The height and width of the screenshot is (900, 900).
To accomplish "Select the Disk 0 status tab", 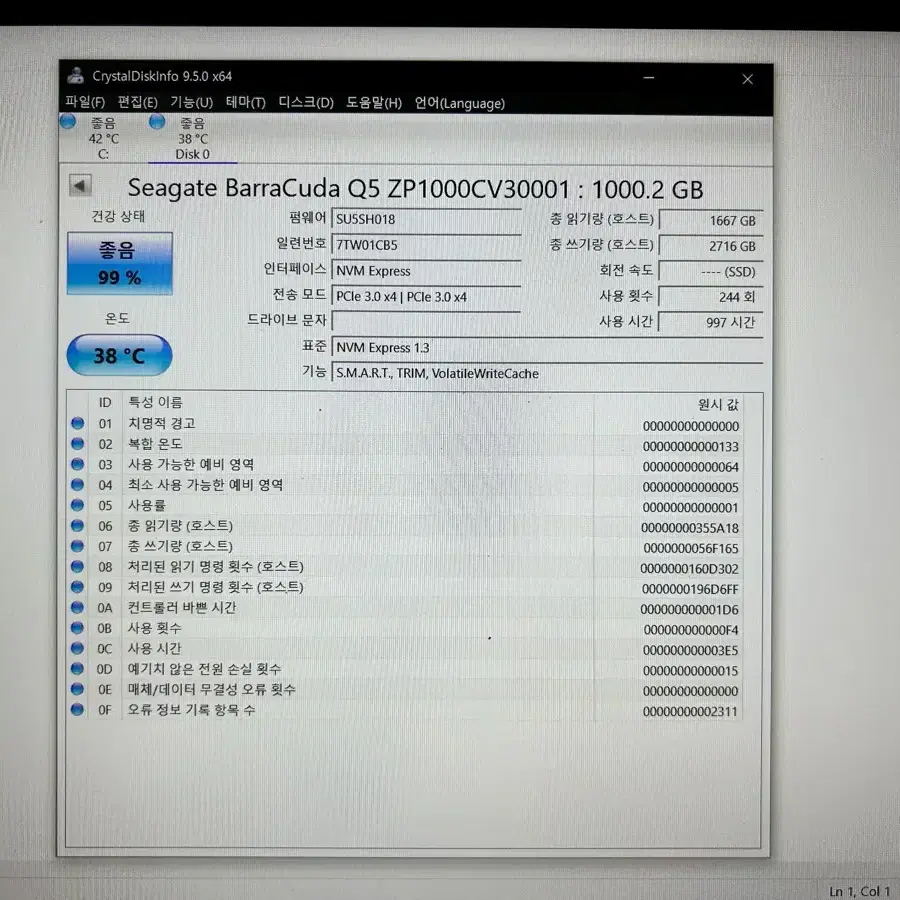I will pyautogui.click(x=192, y=138).
